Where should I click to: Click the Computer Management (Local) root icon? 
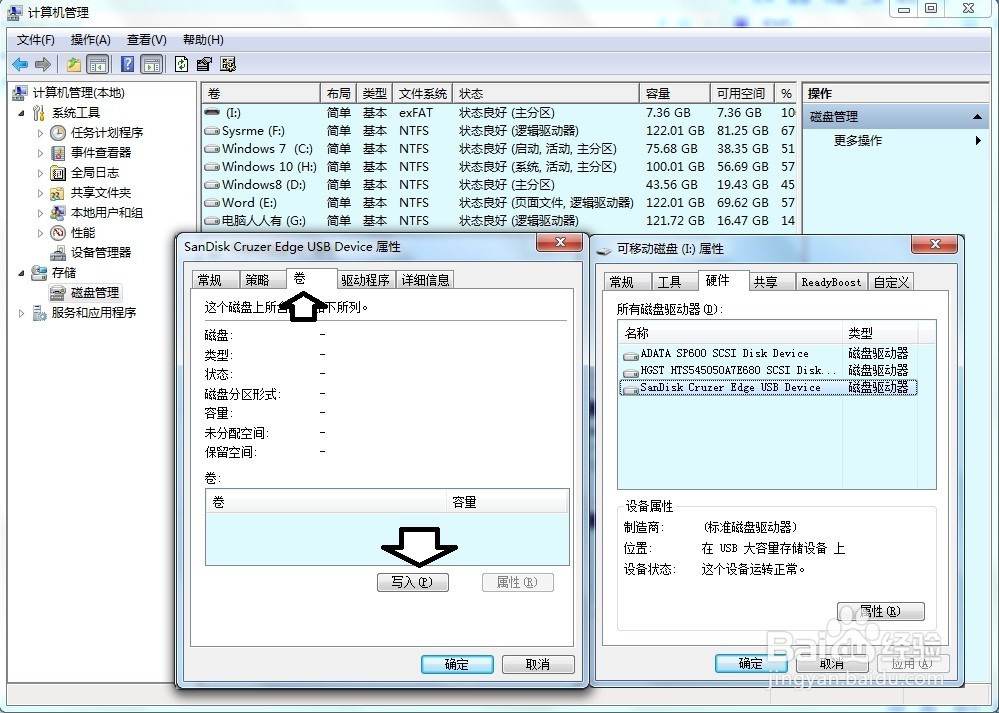click(20, 93)
